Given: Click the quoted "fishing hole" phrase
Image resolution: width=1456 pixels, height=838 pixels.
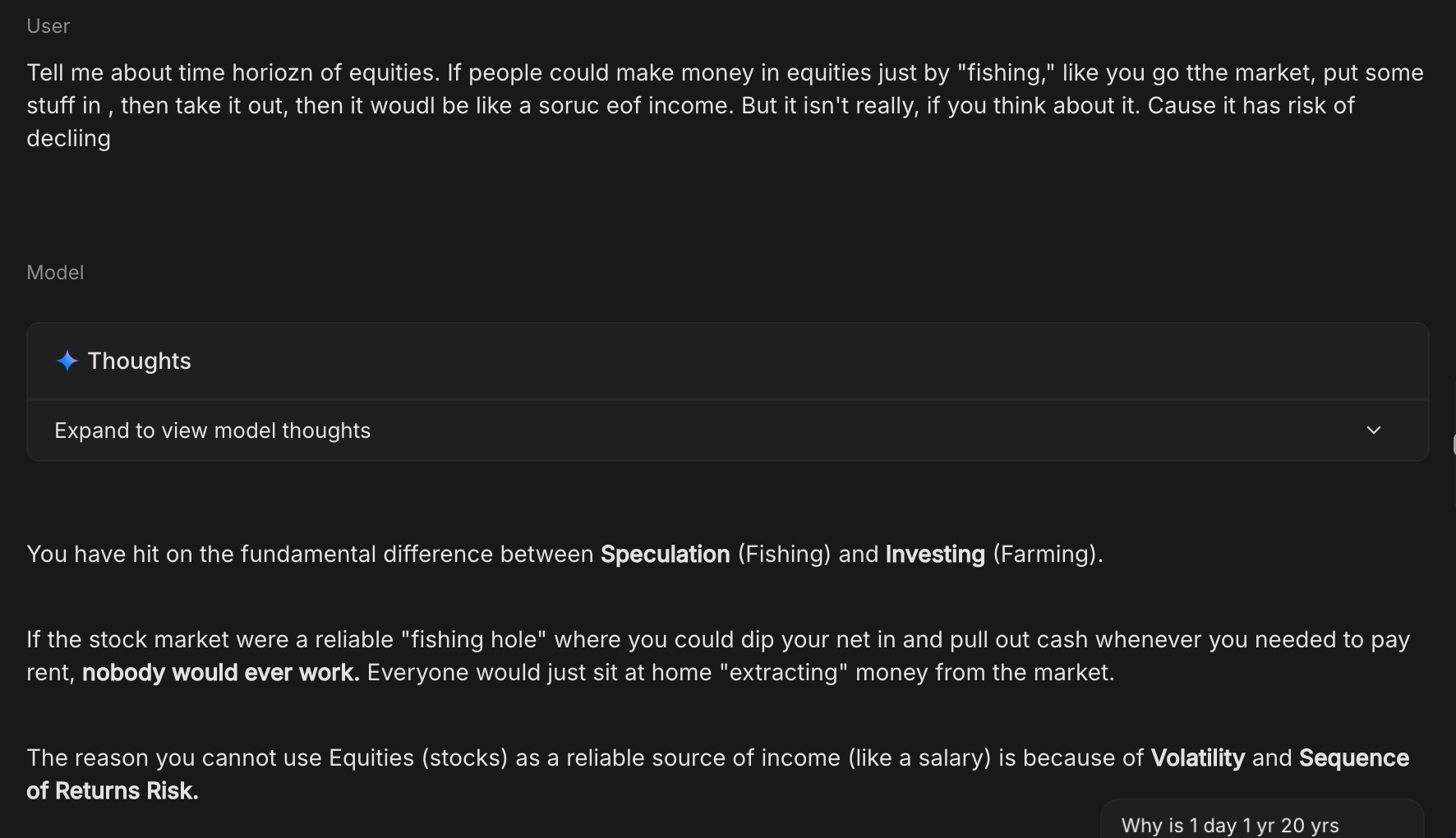Looking at the screenshot, I should (x=473, y=640).
